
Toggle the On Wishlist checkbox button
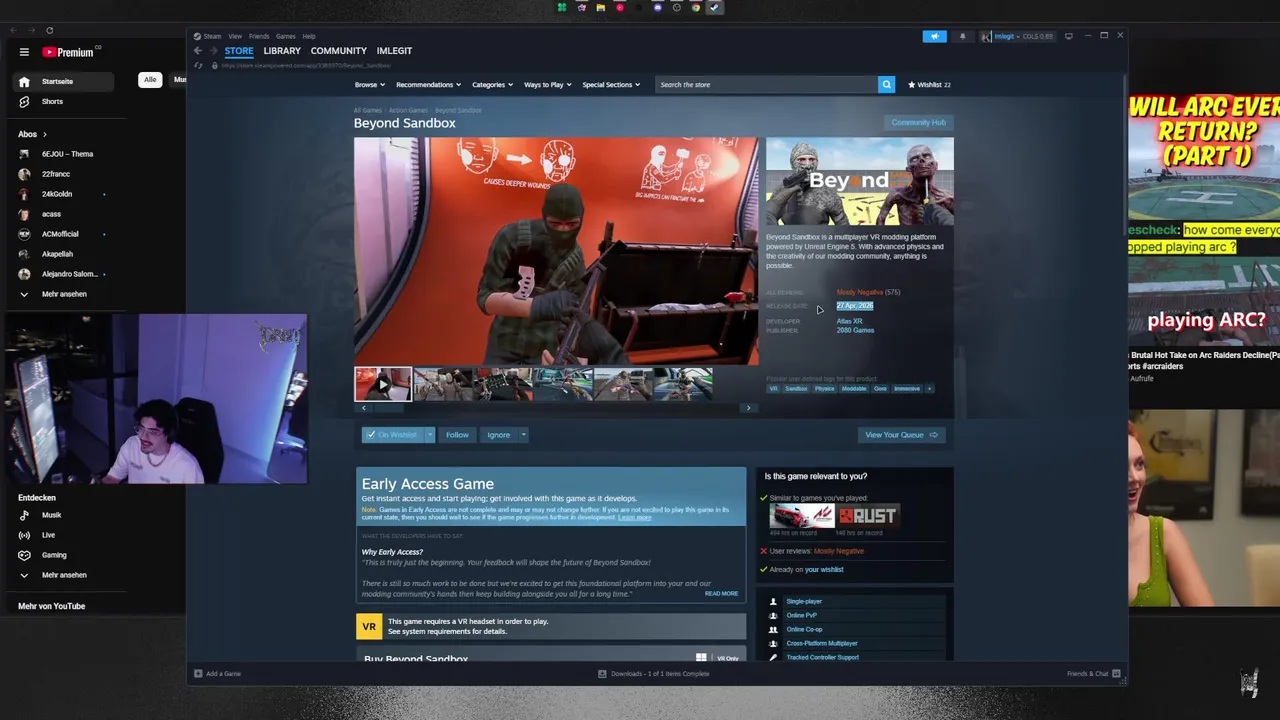pyautogui.click(x=393, y=435)
